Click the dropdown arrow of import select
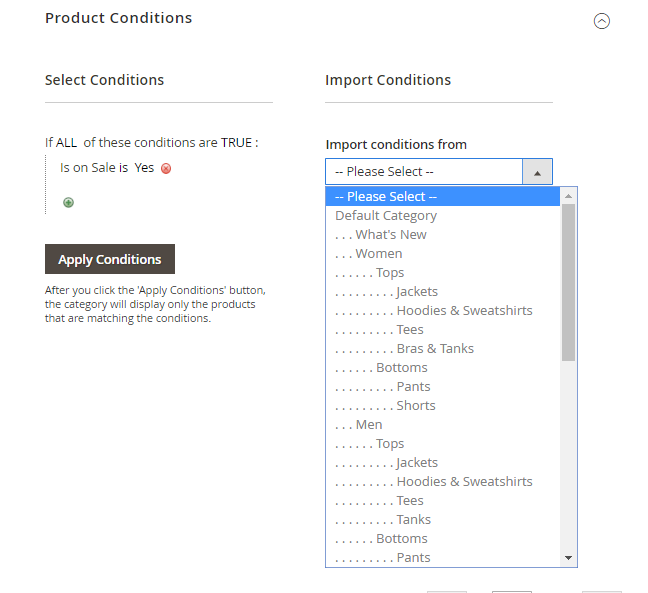Image resolution: width=648 pixels, height=593 pixels. [537, 172]
